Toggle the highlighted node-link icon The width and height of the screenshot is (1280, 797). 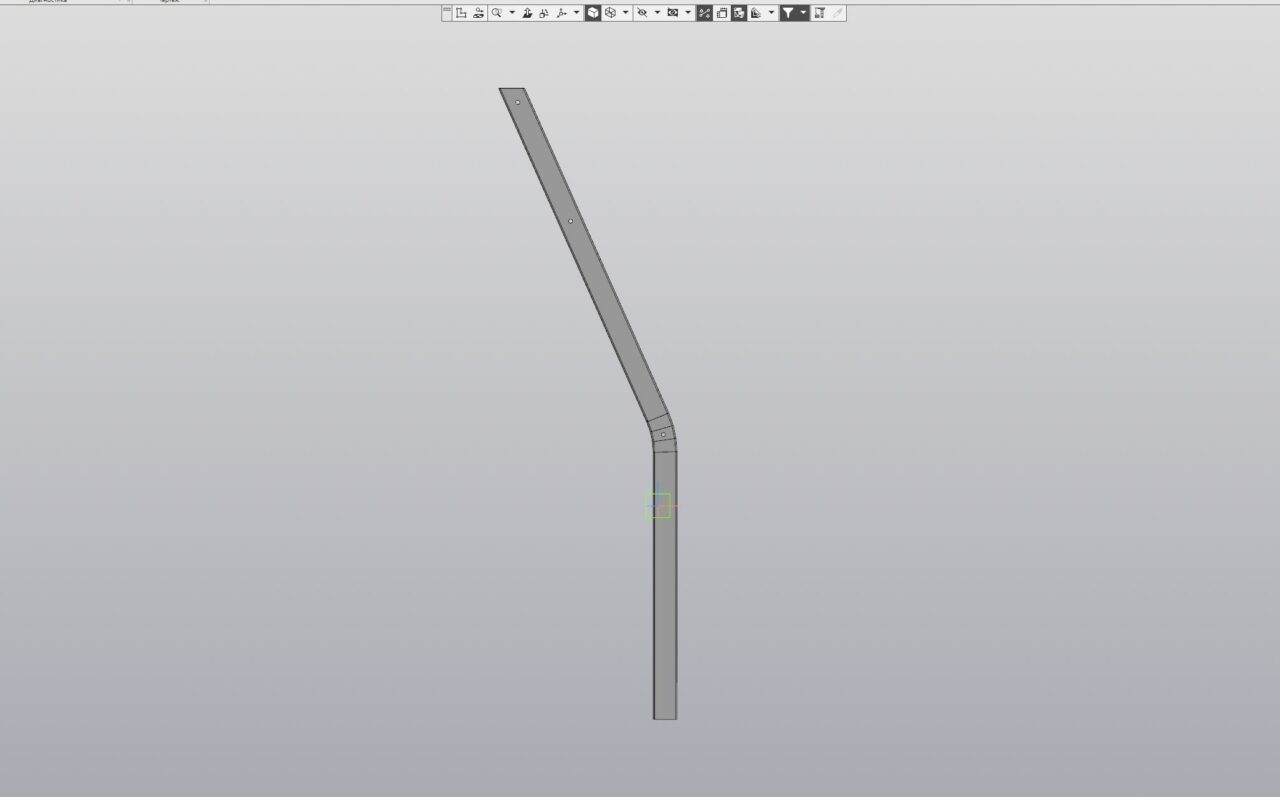(x=705, y=13)
